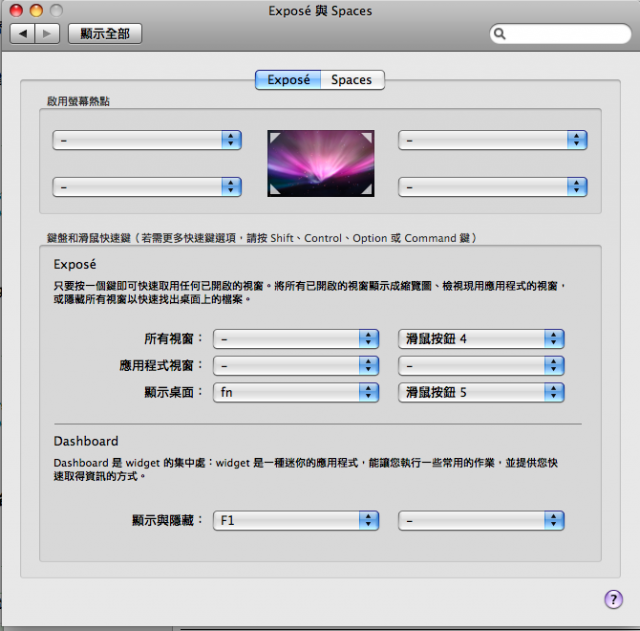Screen dimensions: 640x631
Task: Open bottom-right hot corner dropdown
Action: pos(493,187)
